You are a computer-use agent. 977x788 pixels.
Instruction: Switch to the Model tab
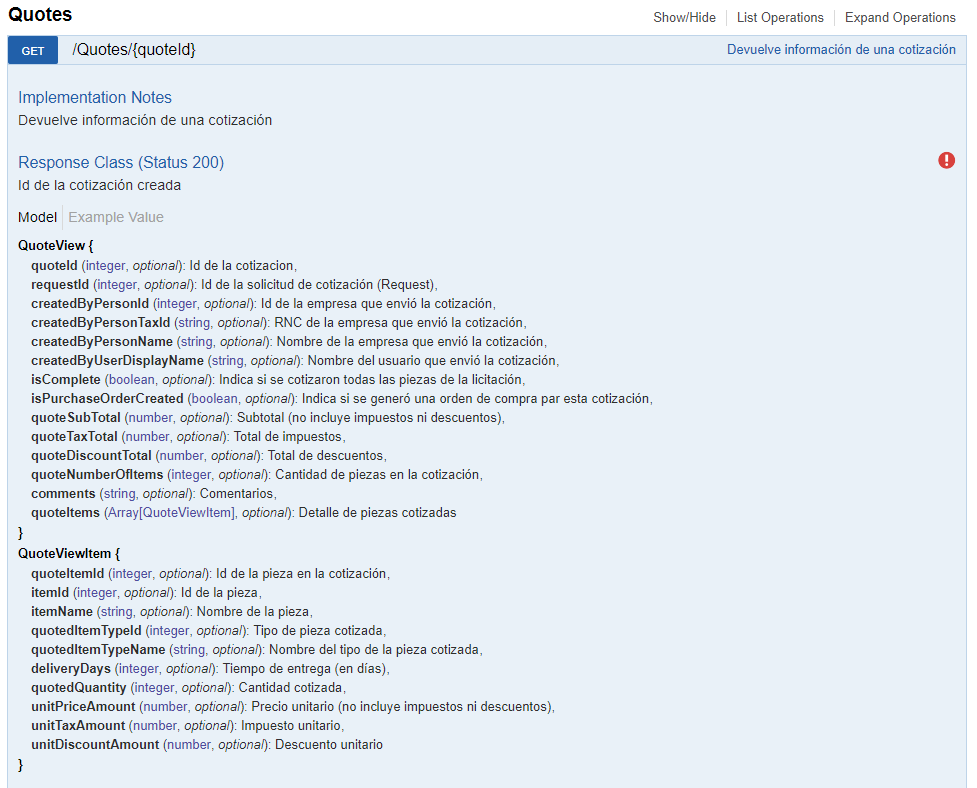coord(37,217)
